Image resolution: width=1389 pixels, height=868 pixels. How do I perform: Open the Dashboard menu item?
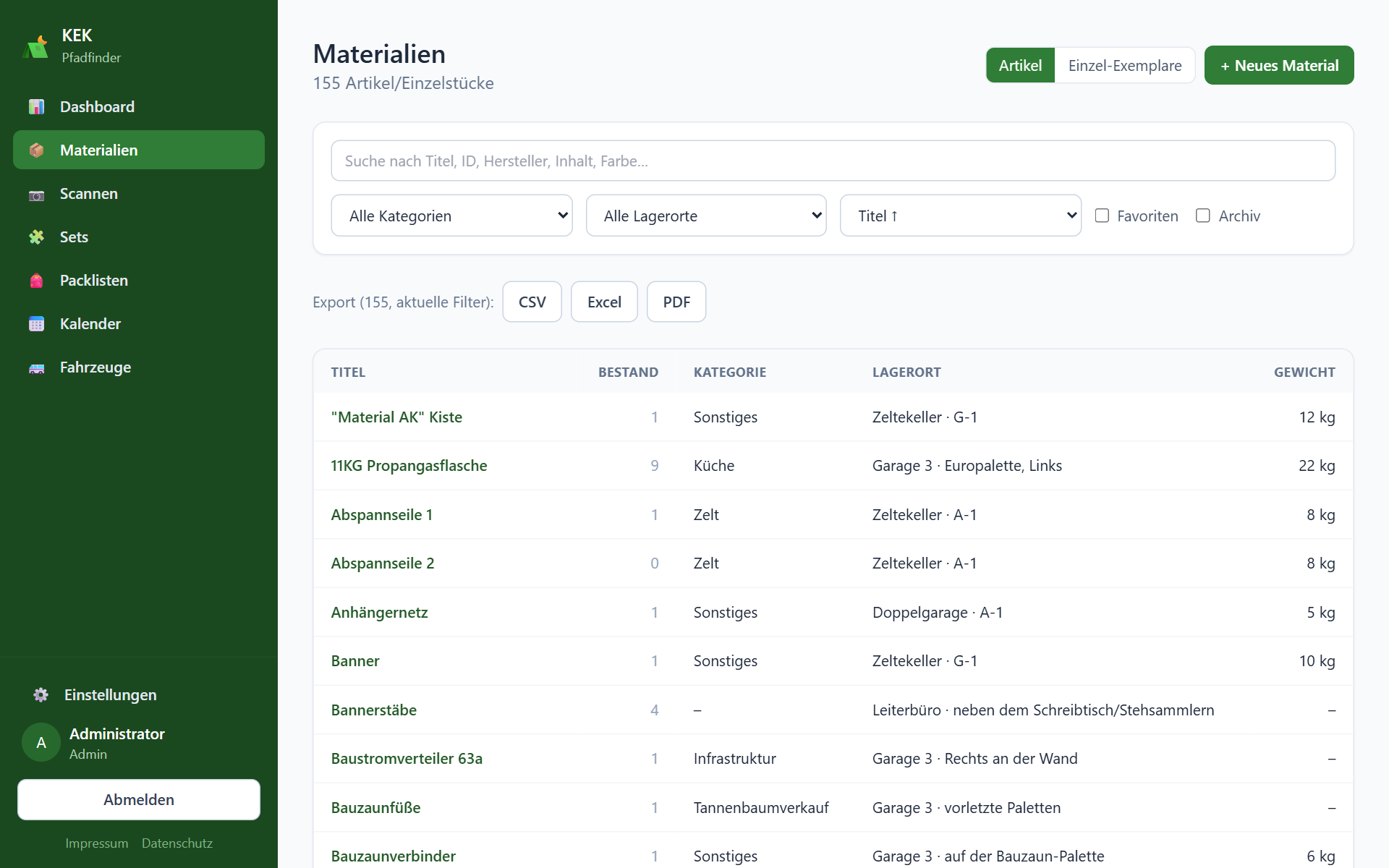point(139,107)
